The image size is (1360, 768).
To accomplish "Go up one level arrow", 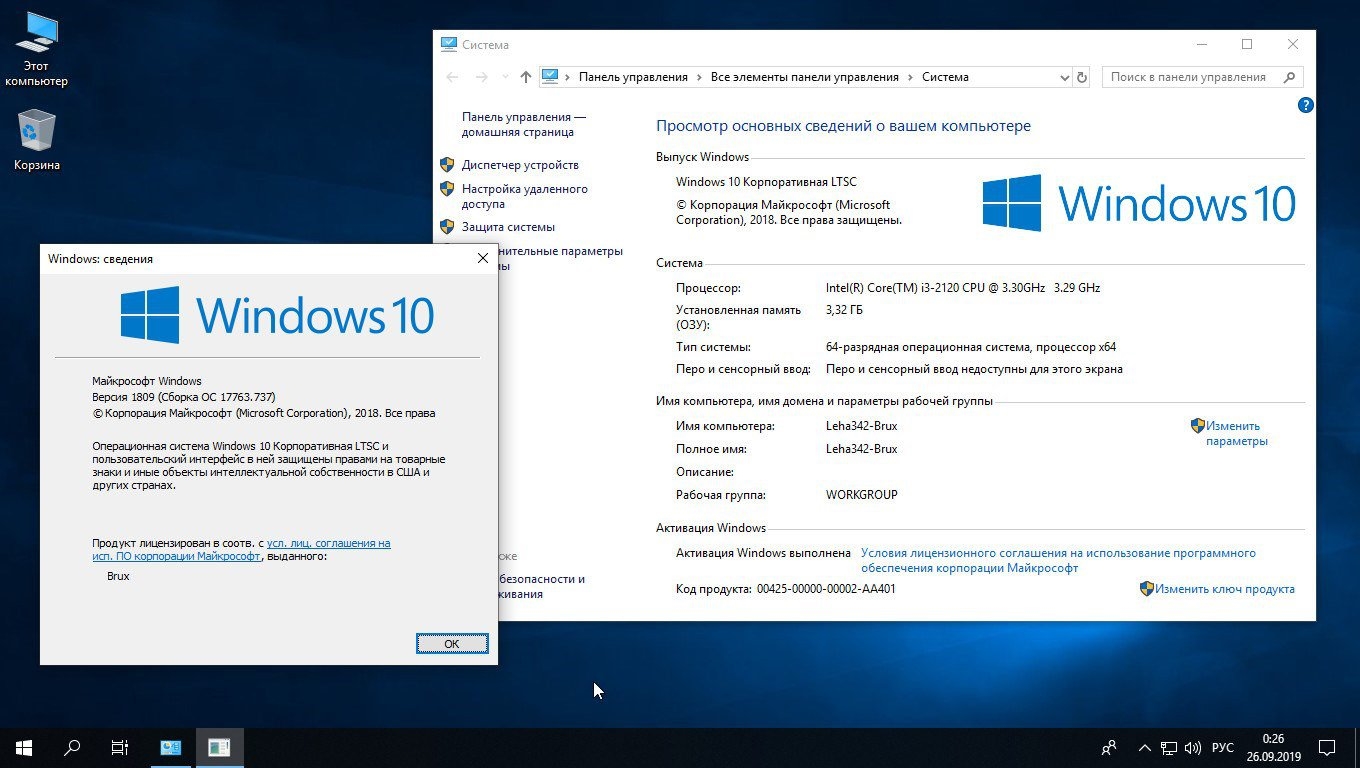I will (526, 77).
